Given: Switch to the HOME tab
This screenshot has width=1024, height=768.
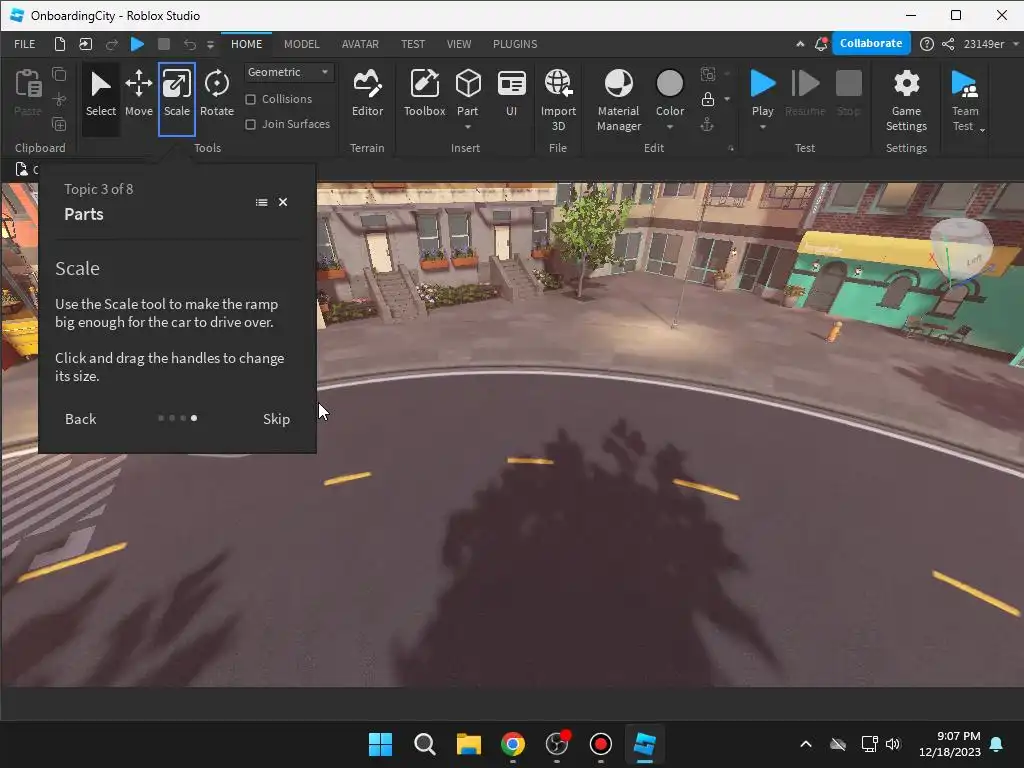Looking at the screenshot, I should 246,44.
